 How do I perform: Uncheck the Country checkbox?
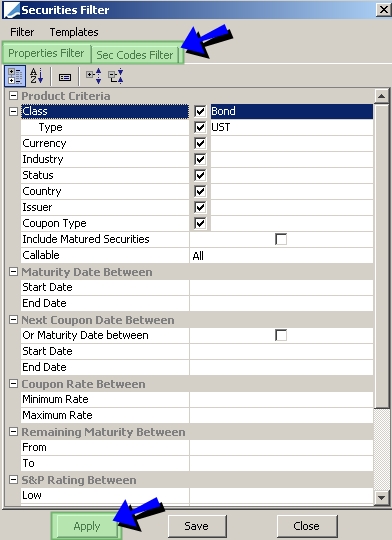tap(200, 191)
